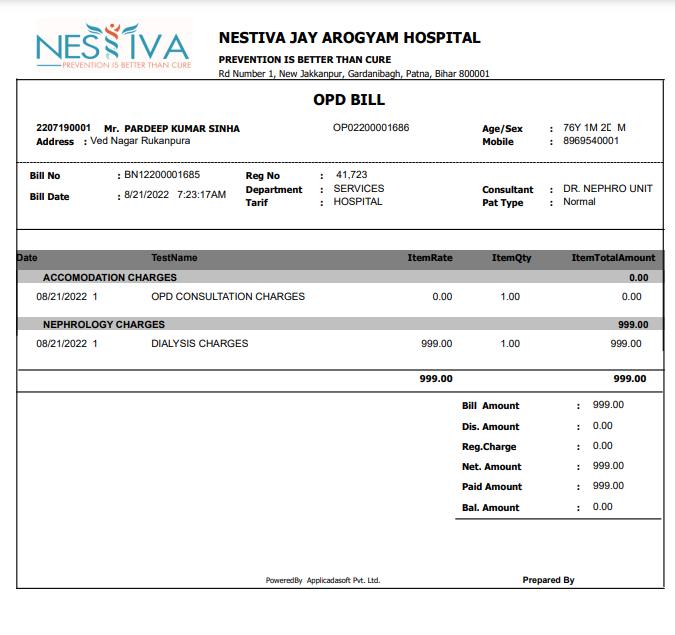Select the ACCOMODATION CHARGES group row
Image resolution: width=675 pixels, height=635 pixels.
pos(110,277)
